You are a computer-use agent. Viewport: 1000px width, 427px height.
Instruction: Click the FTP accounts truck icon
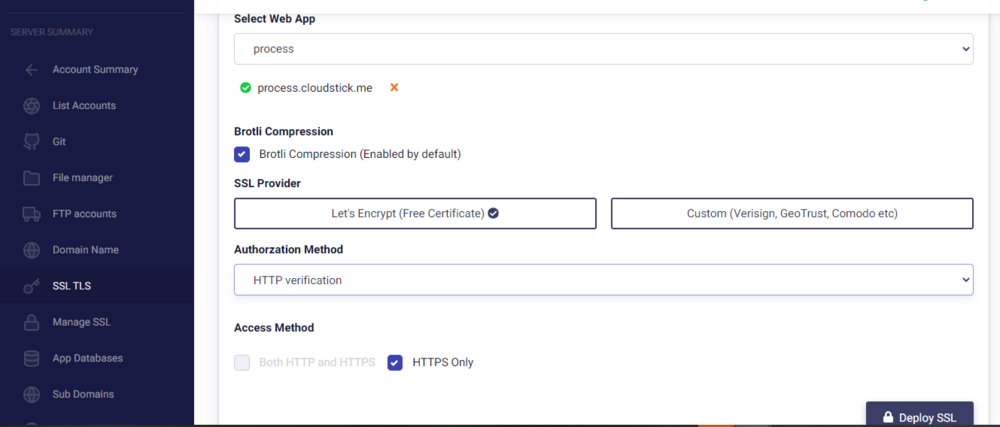point(32,214)
